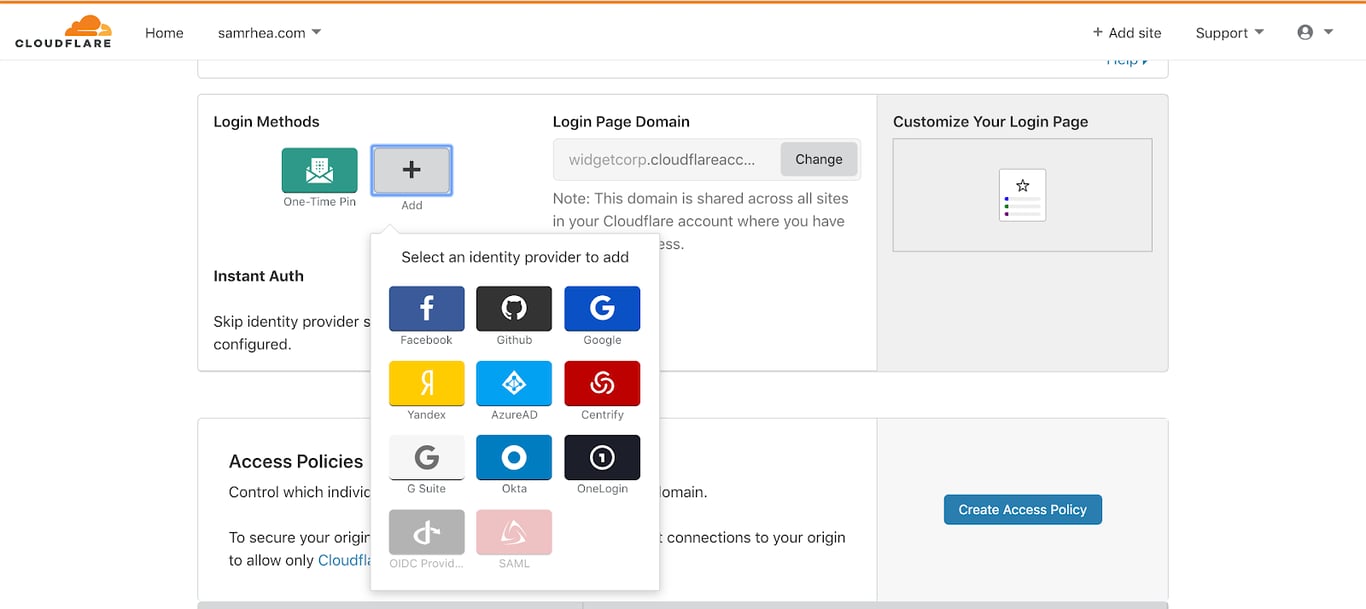Image resolution: width=1366 pixels, height=609 pixels.
Task: Choose Centrify as identity provider
Action: point(602,383)
